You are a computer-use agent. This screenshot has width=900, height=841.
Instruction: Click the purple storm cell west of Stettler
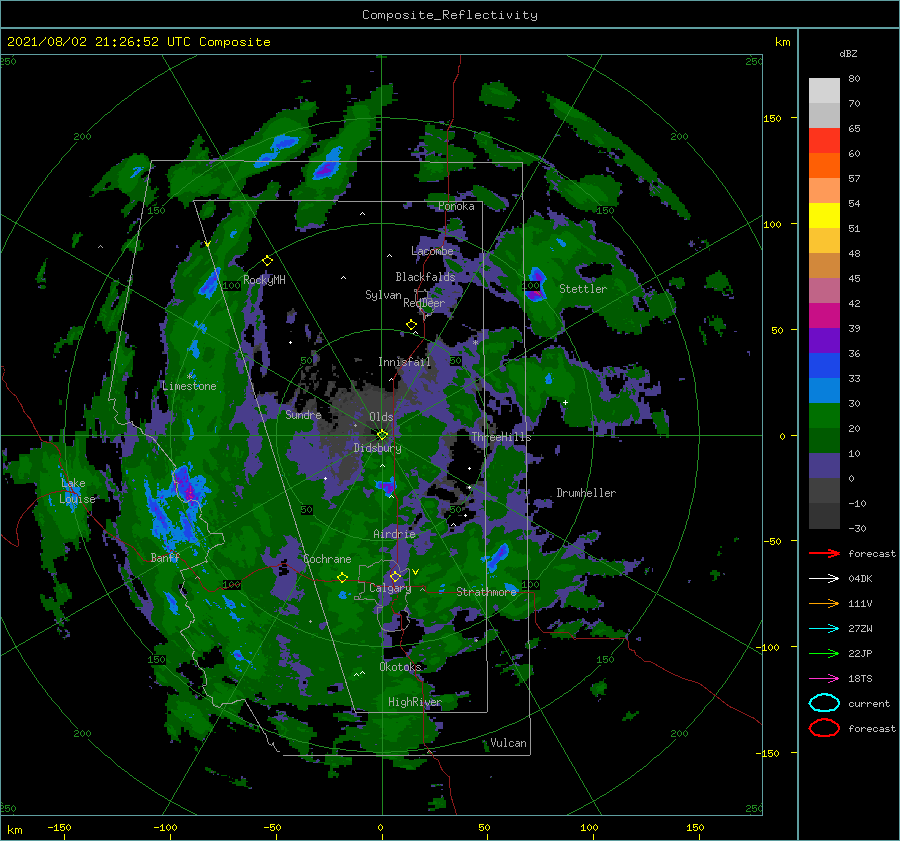[536, 284]
